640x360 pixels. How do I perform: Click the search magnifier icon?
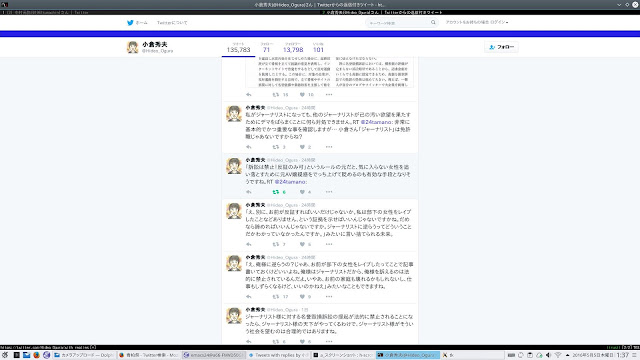(433, 23)
